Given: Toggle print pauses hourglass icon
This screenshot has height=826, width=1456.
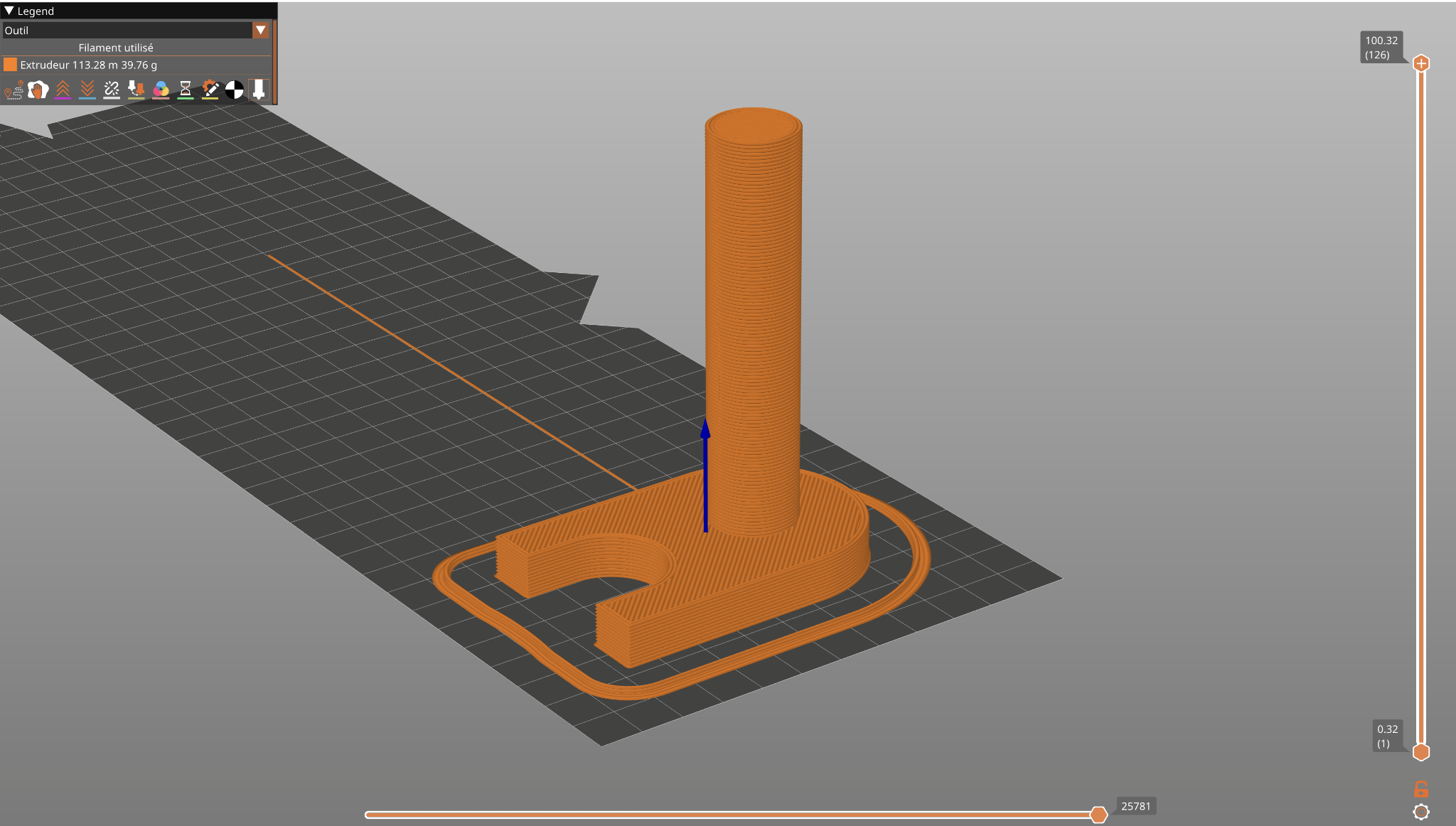Looking at the screenshot, I should click(186, 90).
